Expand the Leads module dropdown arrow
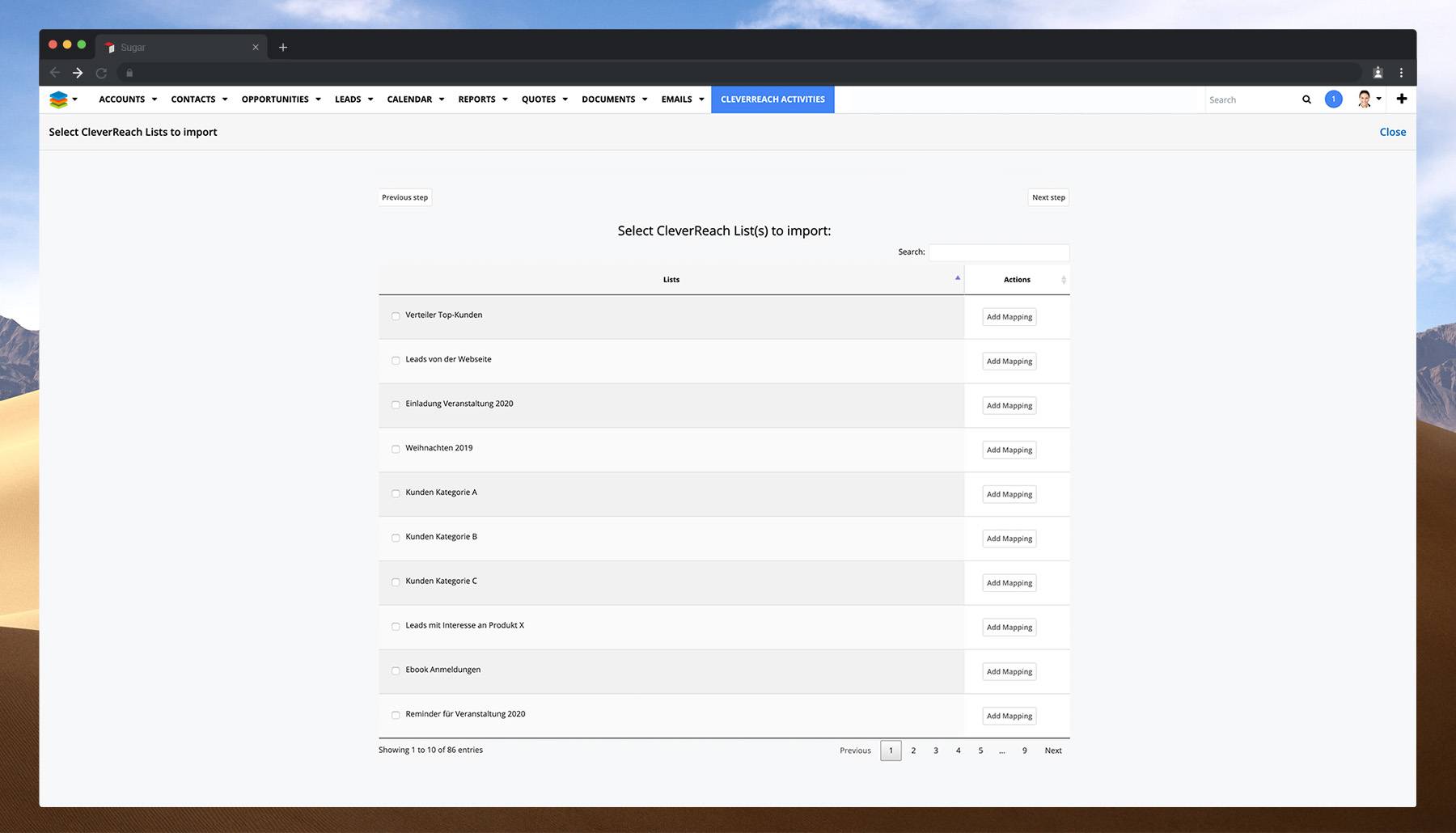1456x833 pixels. click(370, 99)
